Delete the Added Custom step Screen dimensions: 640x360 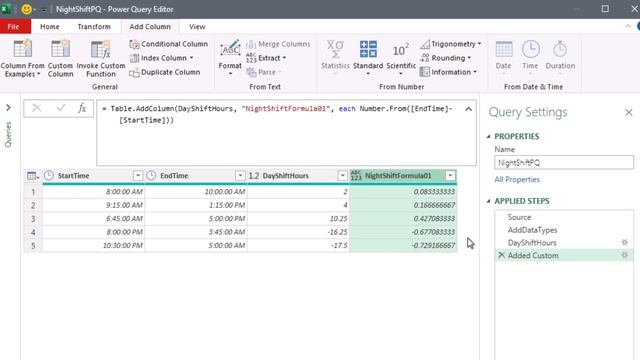[501, 255]
